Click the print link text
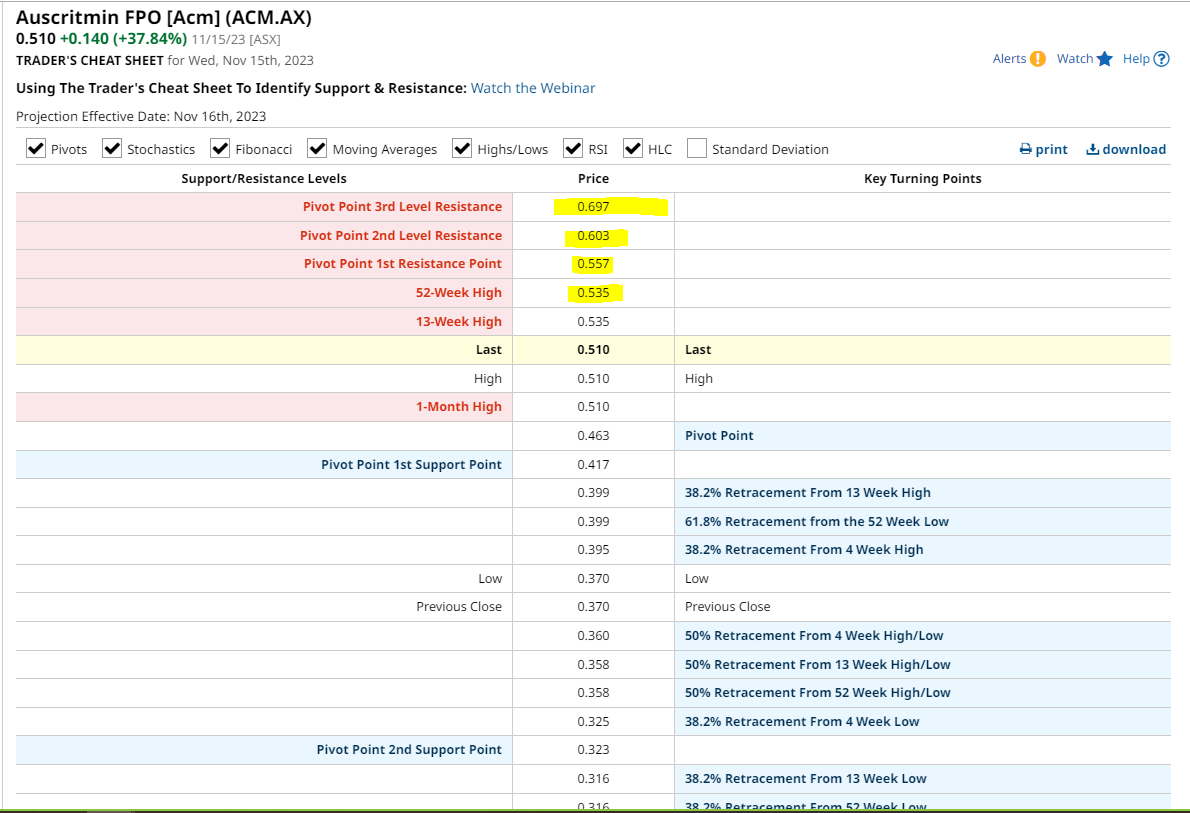The image size is (1190, 813). (x=1051, y=150)
